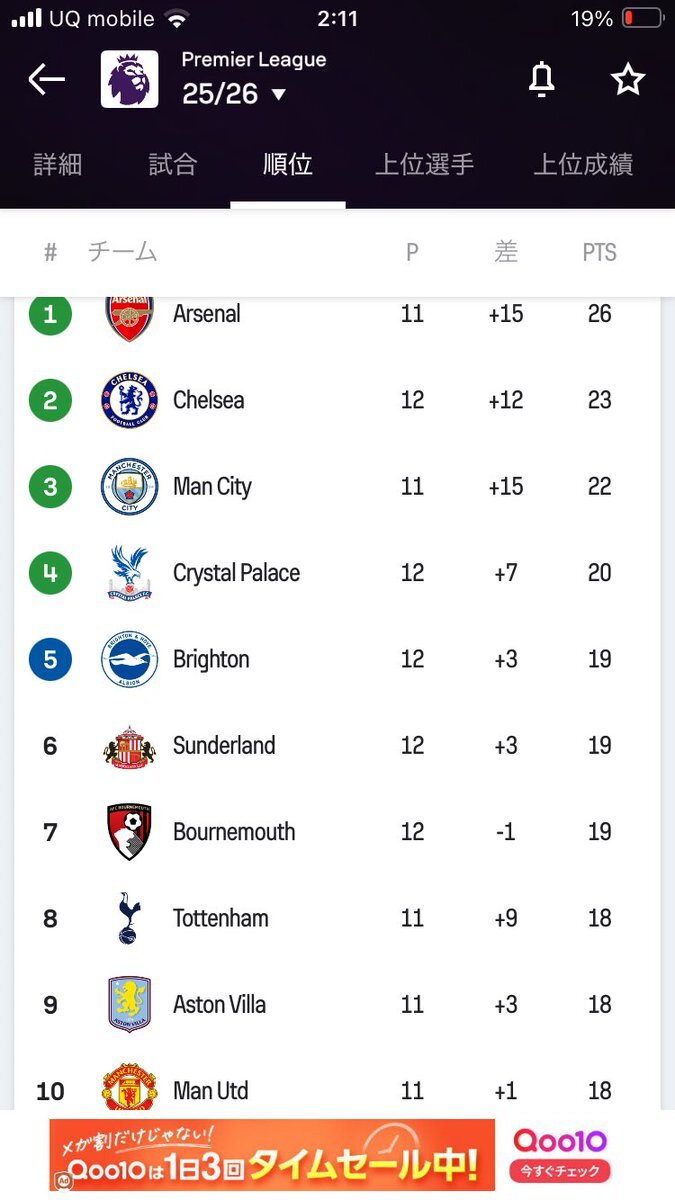Tap the Arsenal club crest
Screen dimensions: 675x1200
coord(129,318)
